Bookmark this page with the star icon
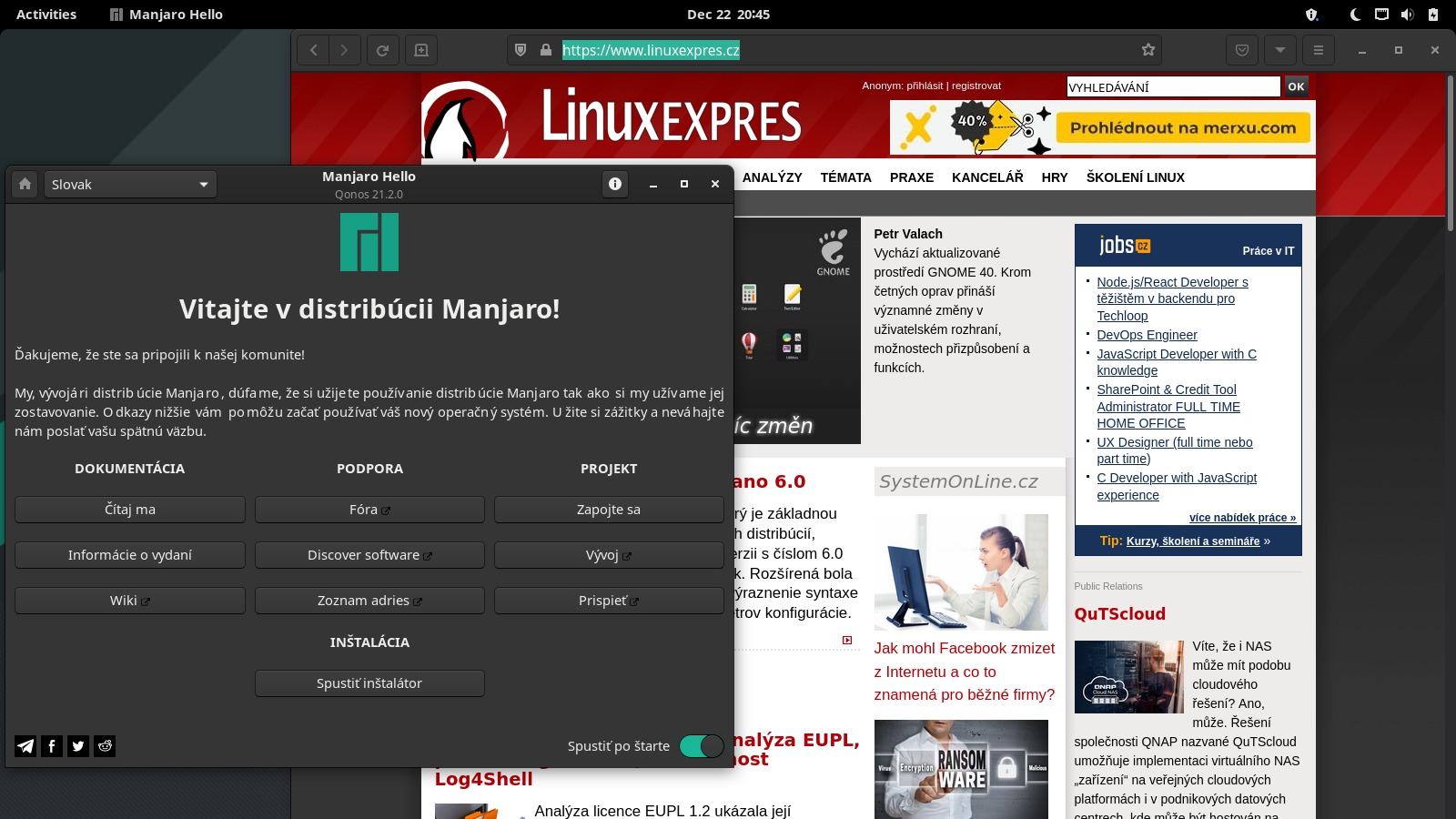1456x819 pixels. coord(1148,50)
